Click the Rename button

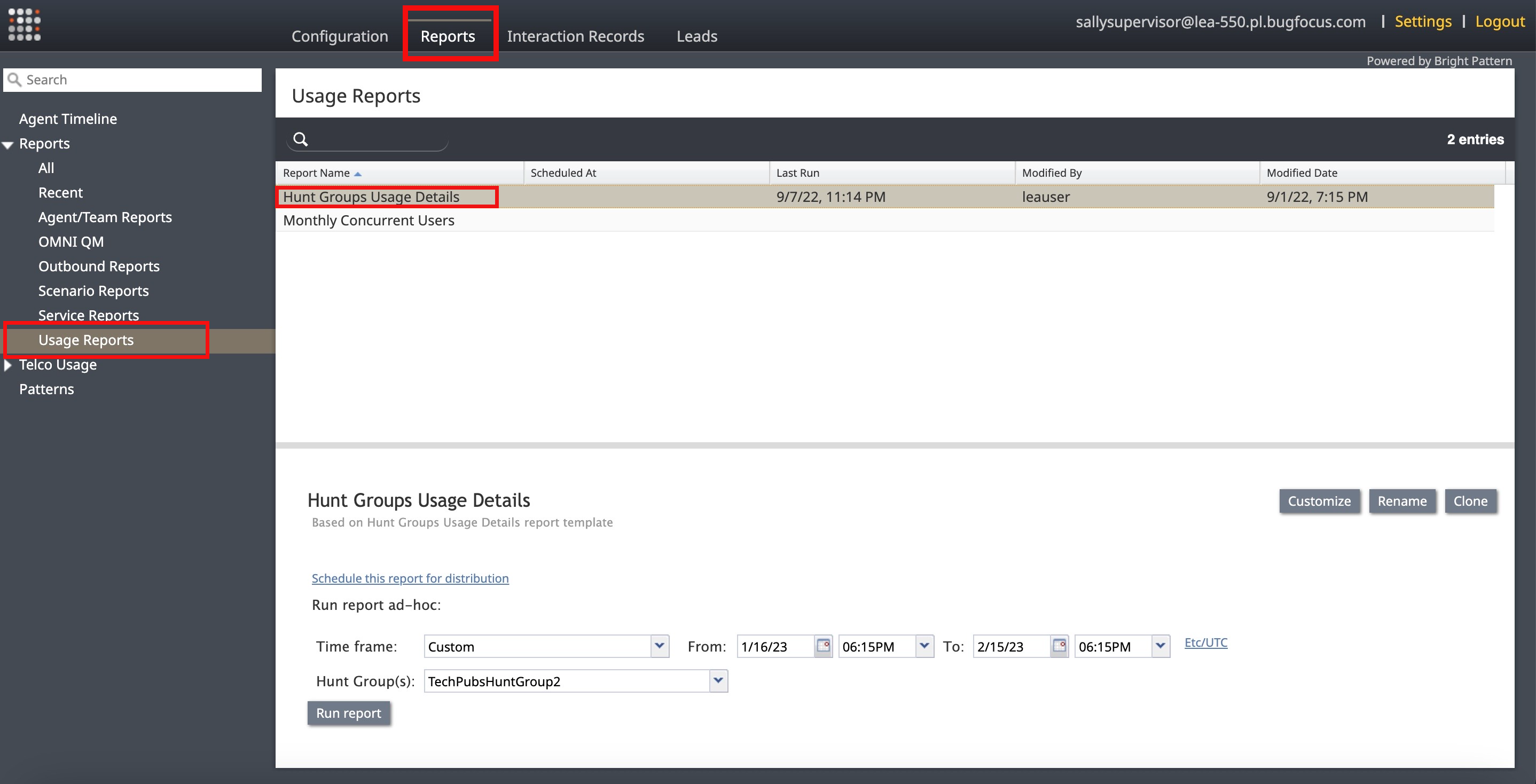1402,501
